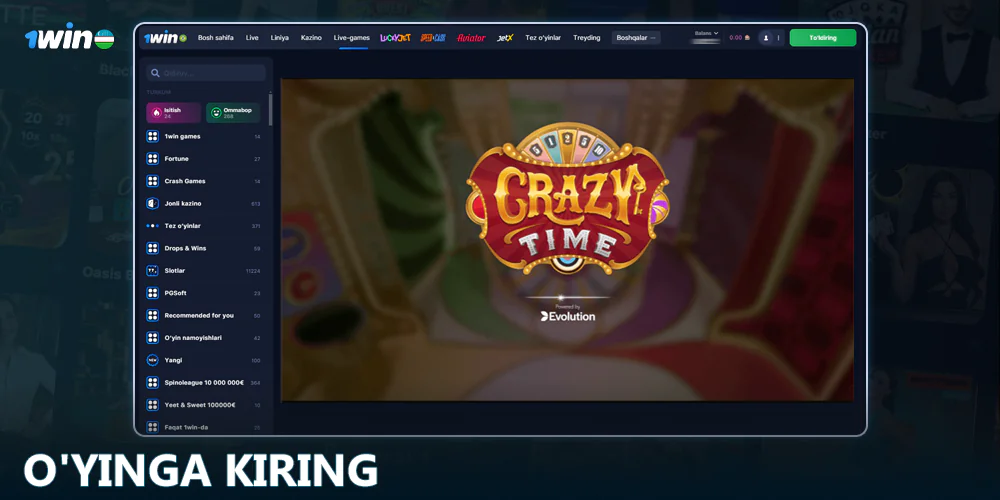Toggle the Ommabop filter chip
This screenshot has width=1000, height=500.
pyautogui.click(x=233, y=113)
